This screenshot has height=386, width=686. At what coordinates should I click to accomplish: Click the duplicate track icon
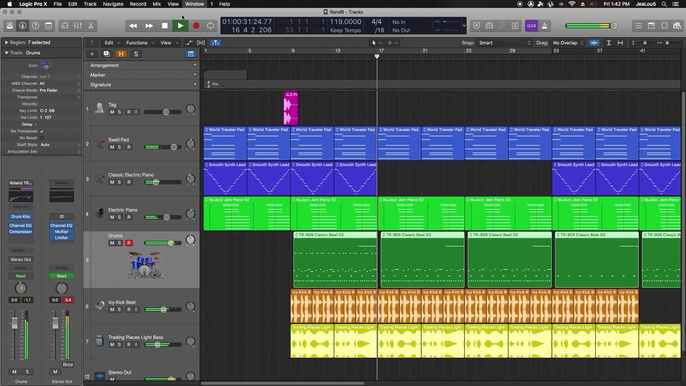pyautogui.click(x=106, y=54)
